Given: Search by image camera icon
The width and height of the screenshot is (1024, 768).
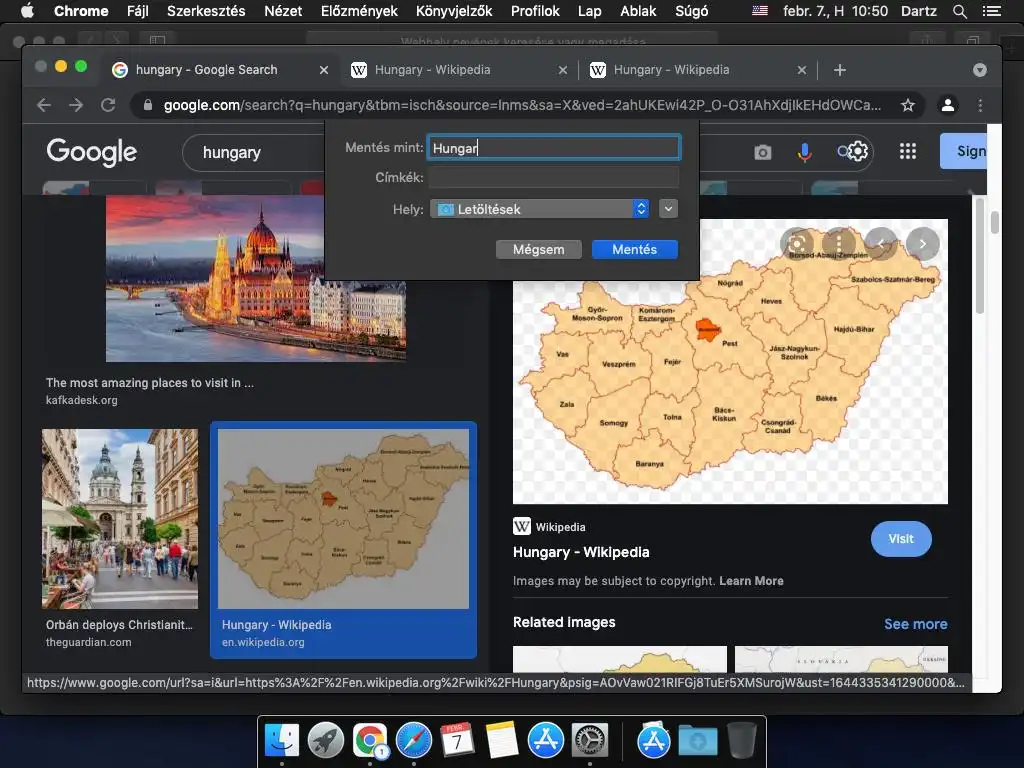Looking at the screenshot, I should click(762, 152).
